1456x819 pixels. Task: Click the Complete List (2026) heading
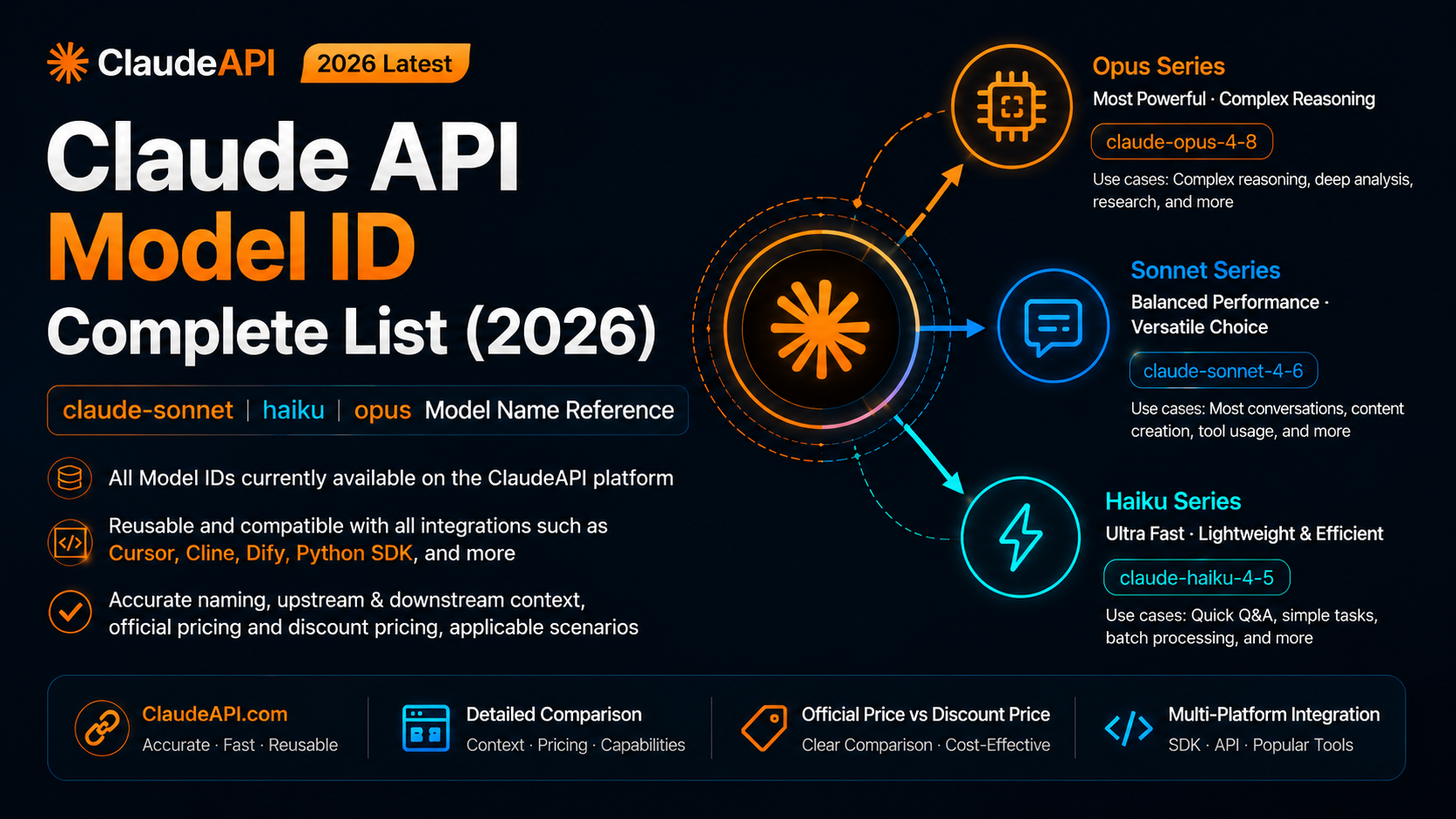[x=352, y=332]
